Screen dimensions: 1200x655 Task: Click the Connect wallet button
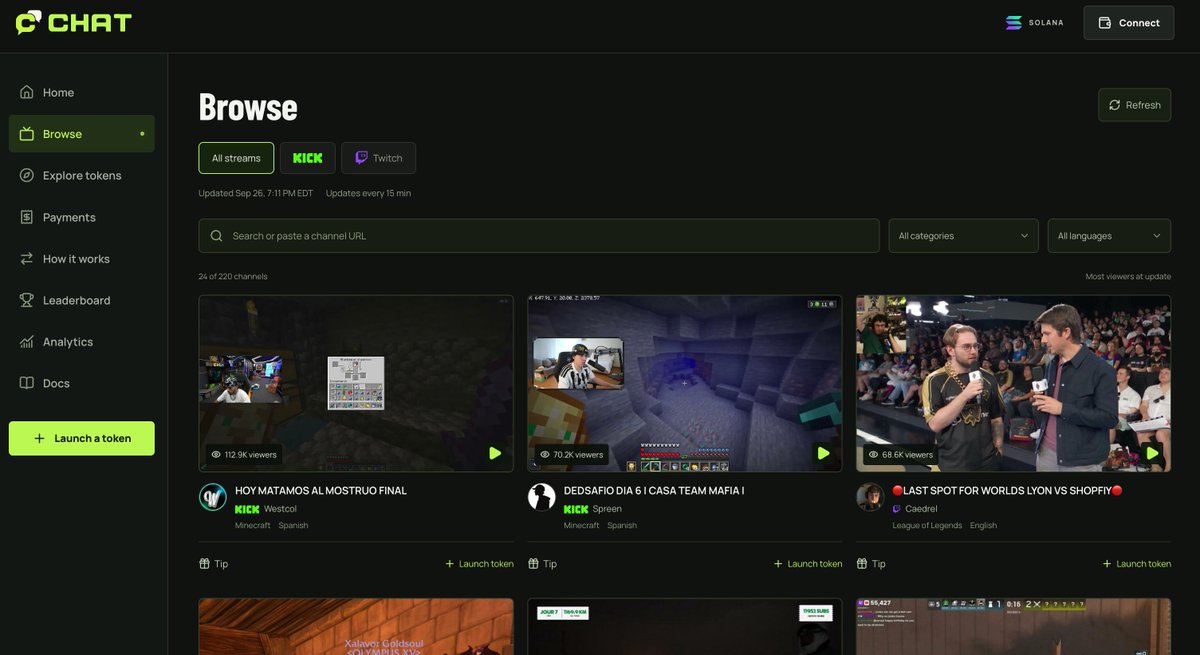pos(1129,23)
